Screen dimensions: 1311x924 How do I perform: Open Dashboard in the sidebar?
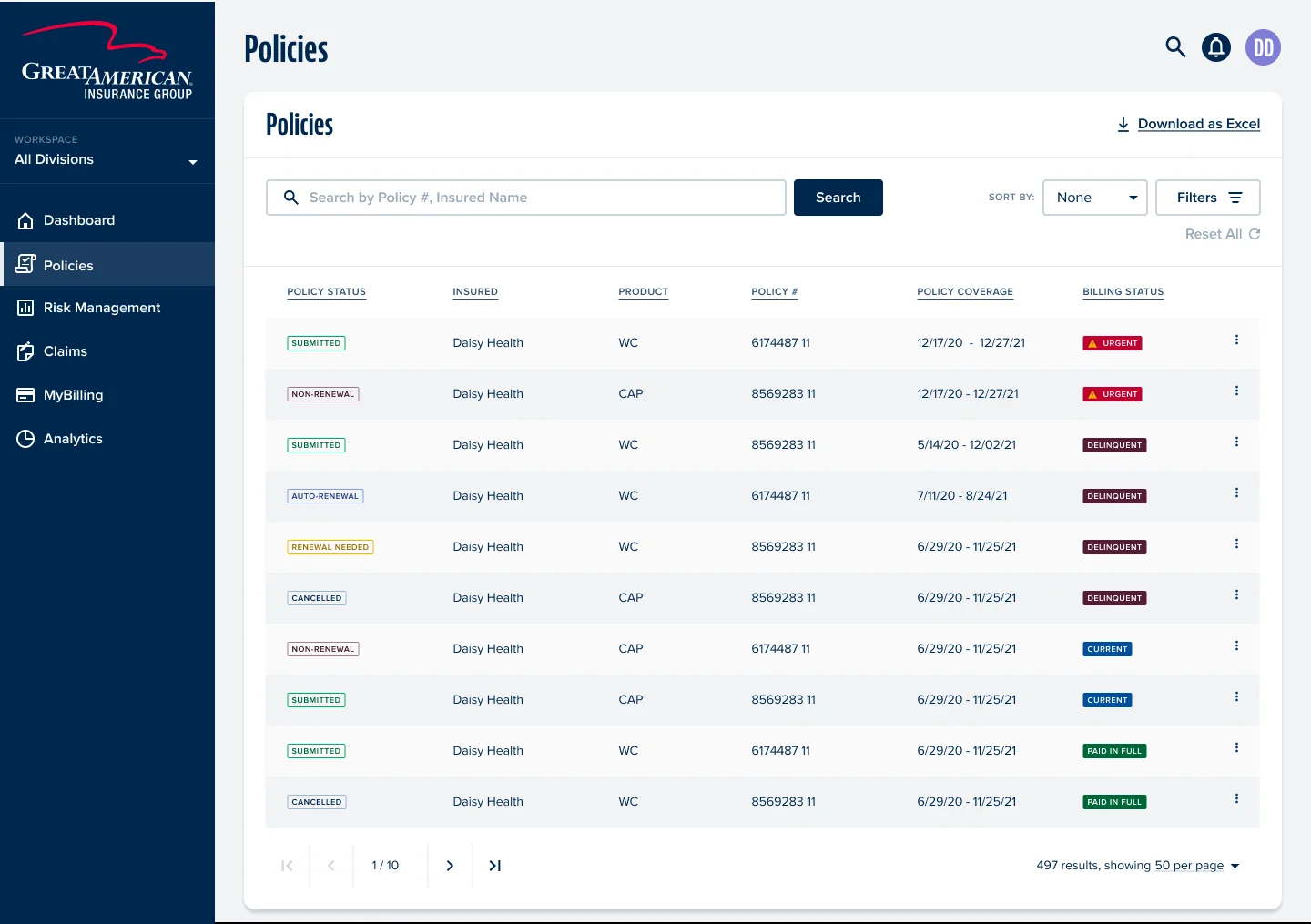pos(107,220)
